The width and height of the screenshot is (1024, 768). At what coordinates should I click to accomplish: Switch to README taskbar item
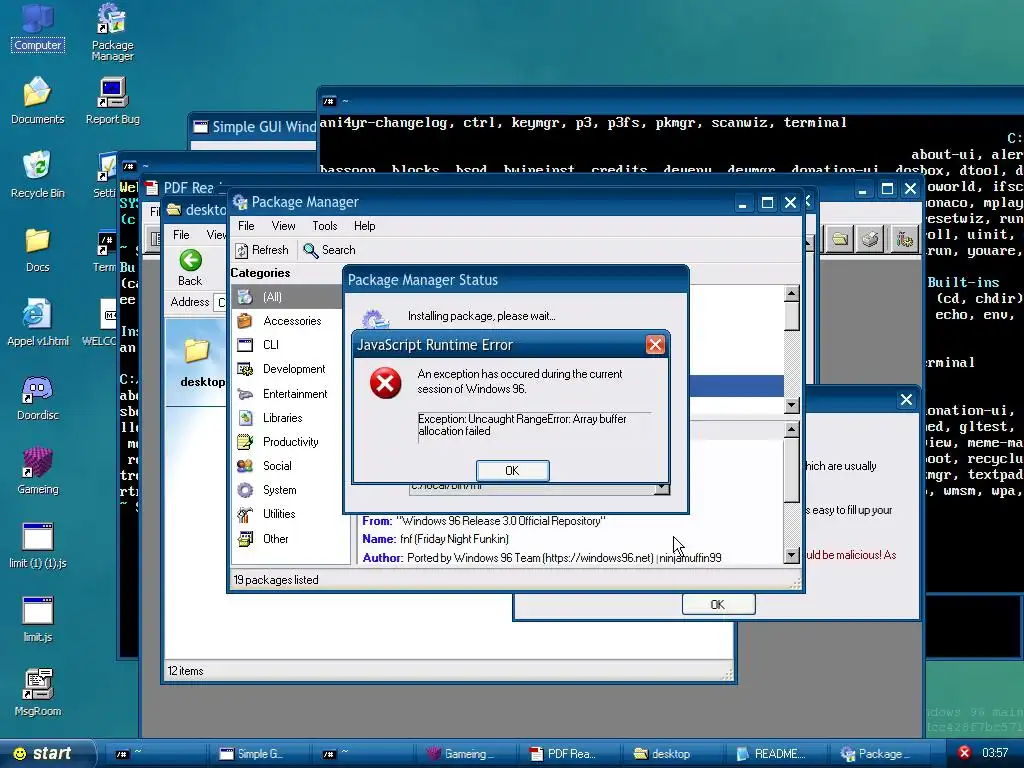(776, 754)
